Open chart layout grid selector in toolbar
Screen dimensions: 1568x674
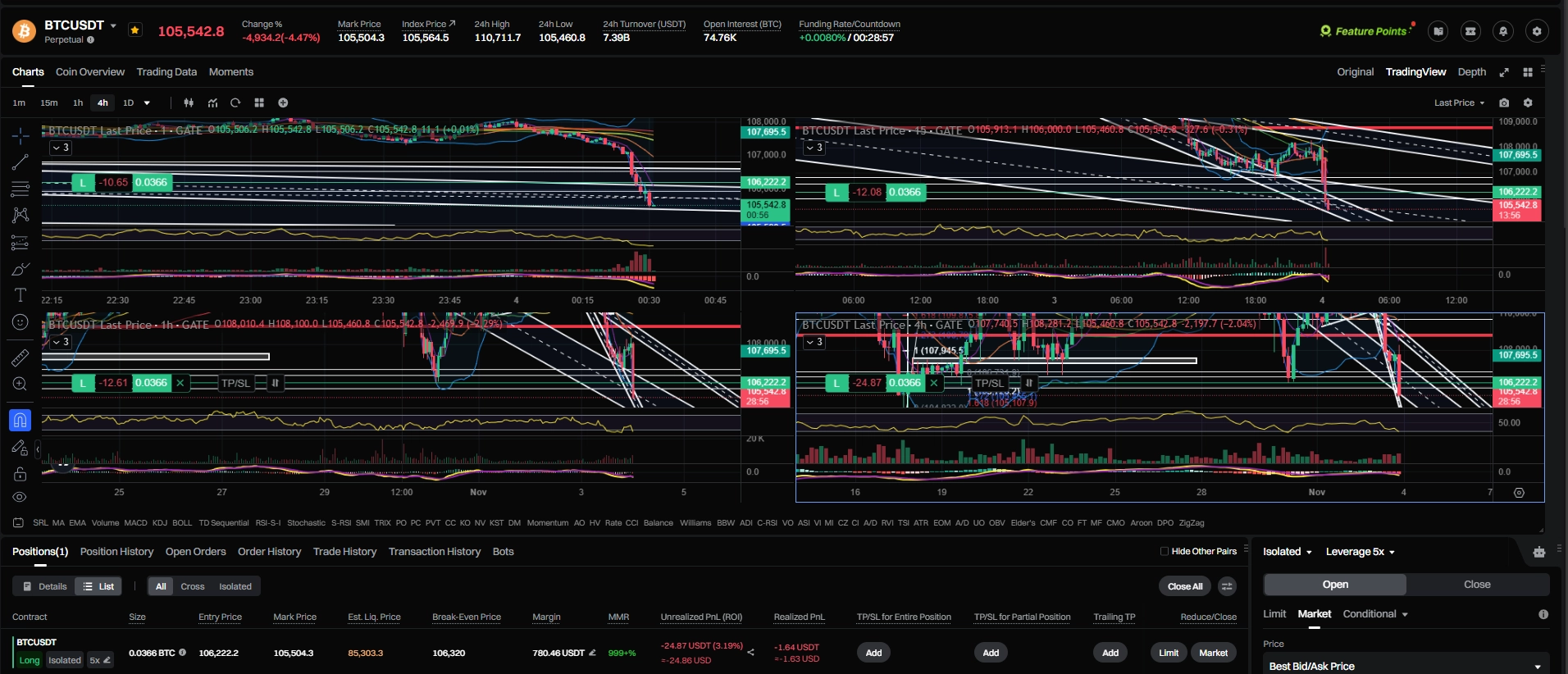pos(259,102)
